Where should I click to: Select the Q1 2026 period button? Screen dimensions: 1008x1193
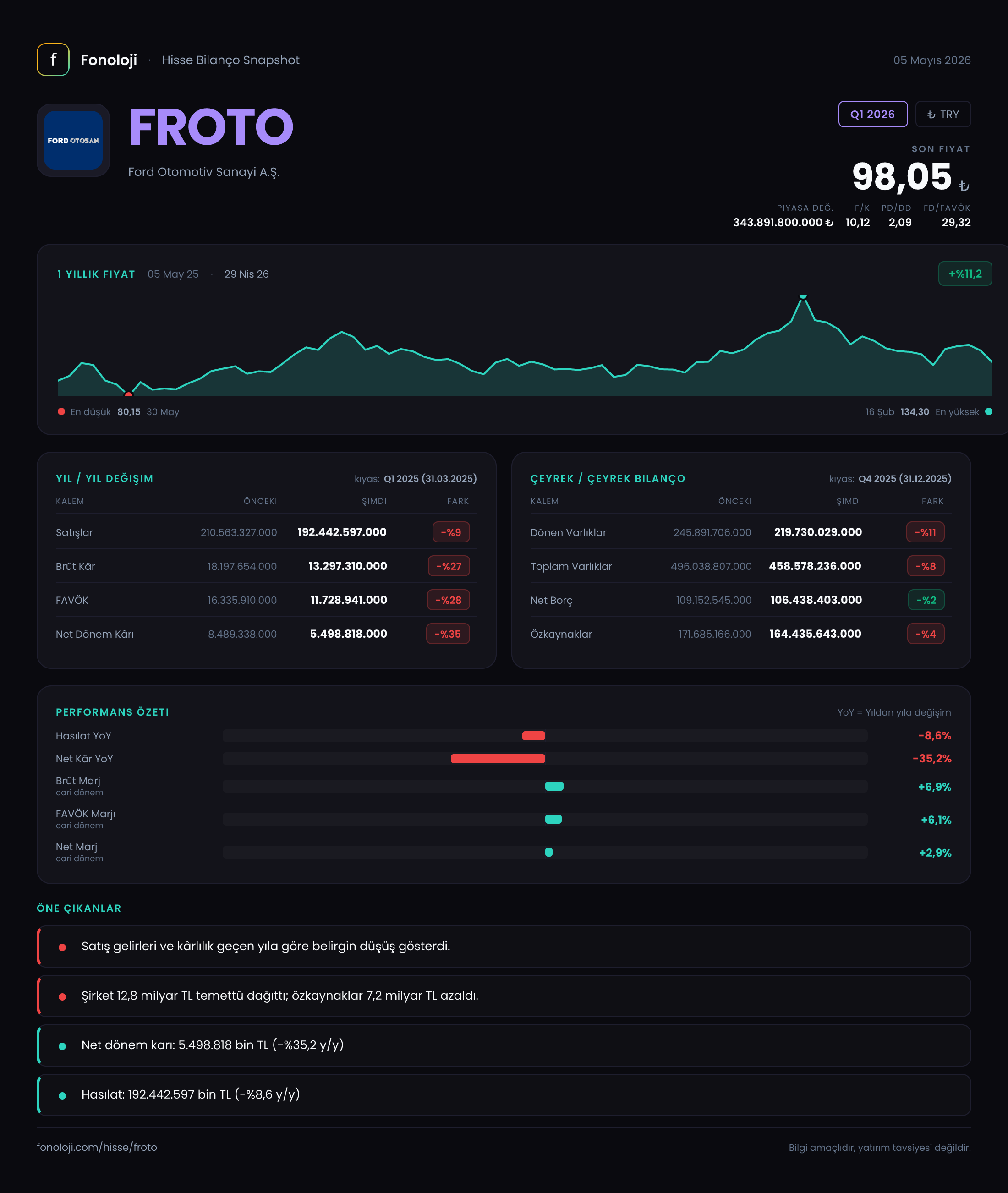(x=872, y=114)
